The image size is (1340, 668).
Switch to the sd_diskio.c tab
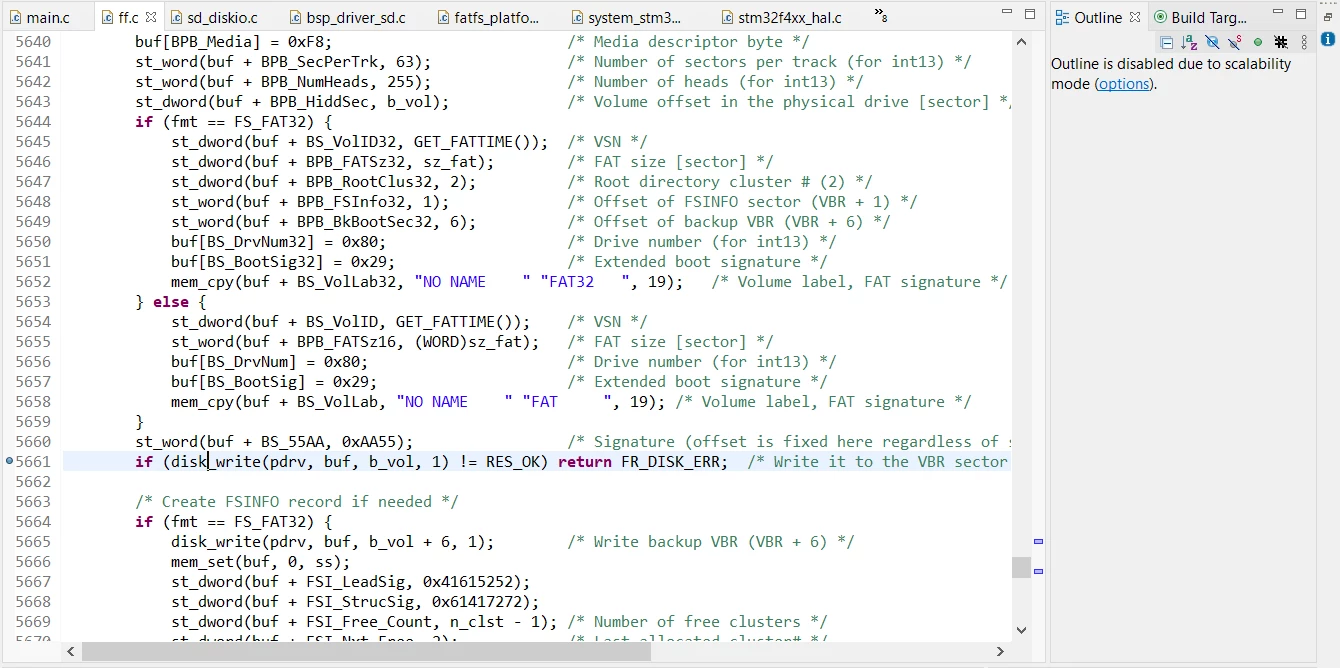click(x=213, y=17)
